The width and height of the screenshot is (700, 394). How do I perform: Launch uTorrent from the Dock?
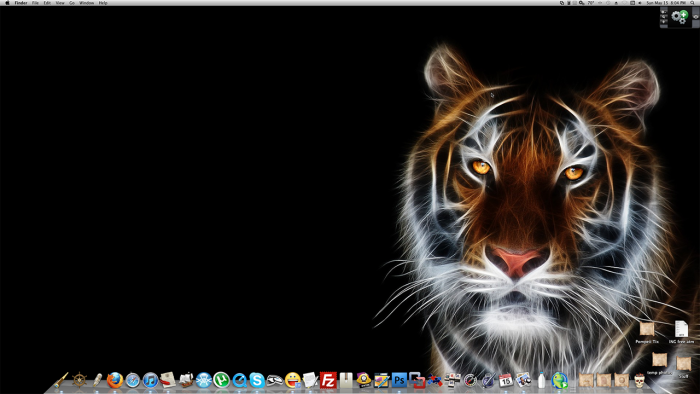[221, 380]
